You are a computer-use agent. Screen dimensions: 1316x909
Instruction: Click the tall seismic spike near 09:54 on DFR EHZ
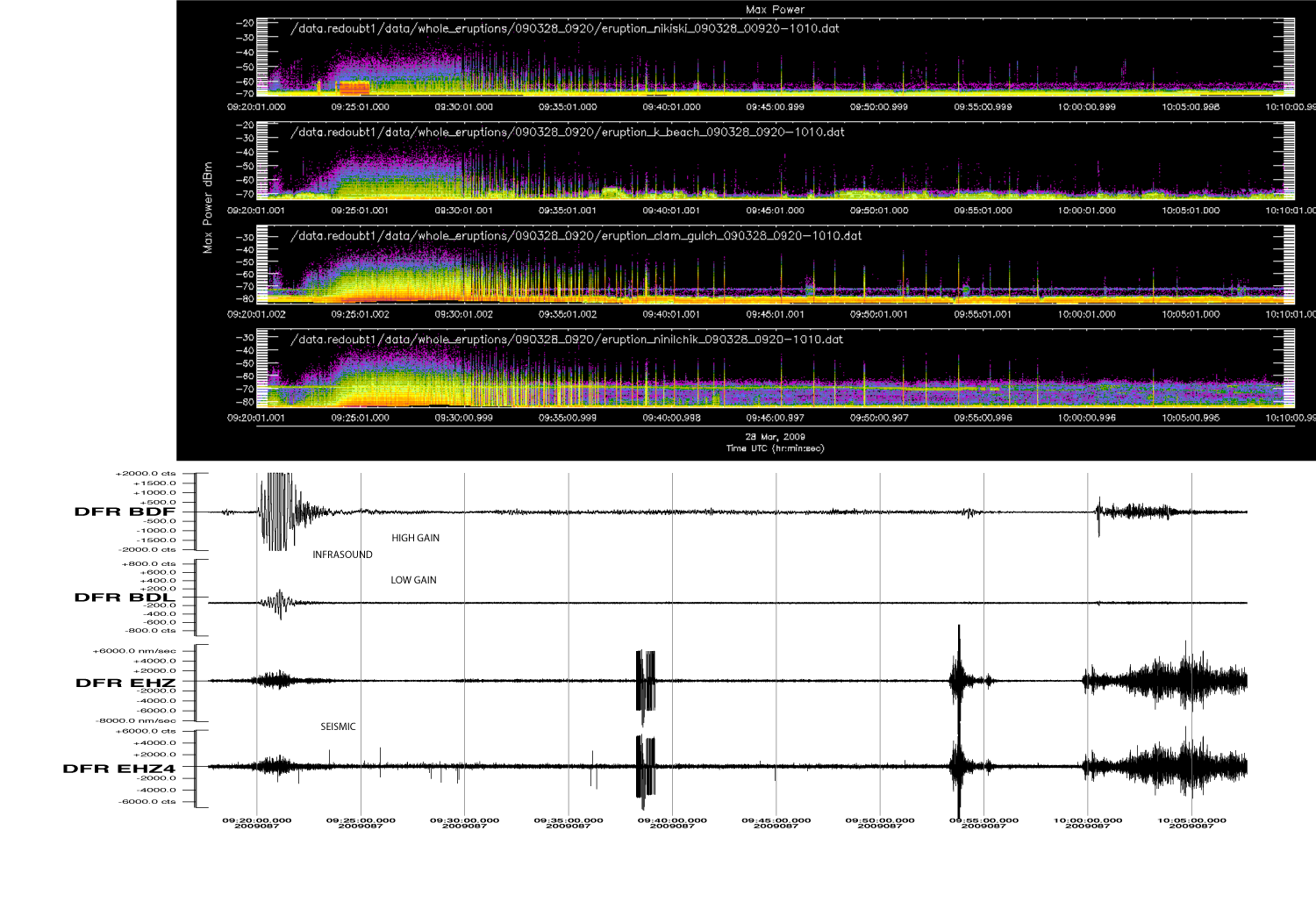959,680
